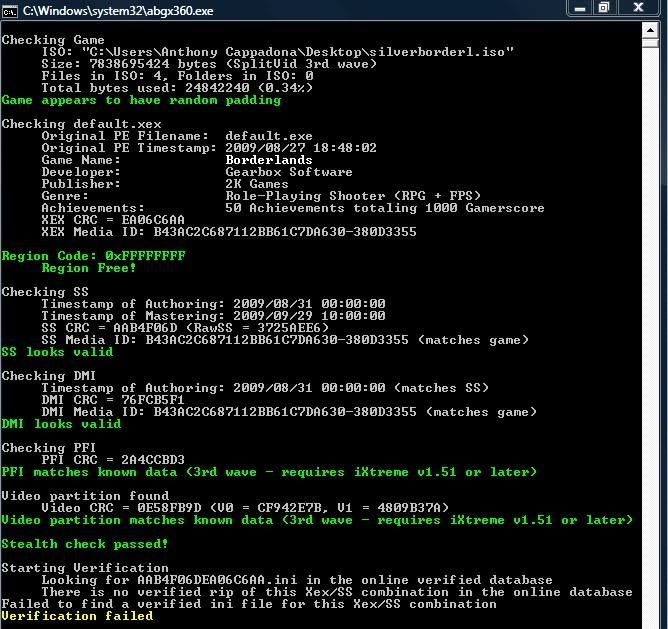Click the Size 7838695424 bytes line

coord(209,64)
